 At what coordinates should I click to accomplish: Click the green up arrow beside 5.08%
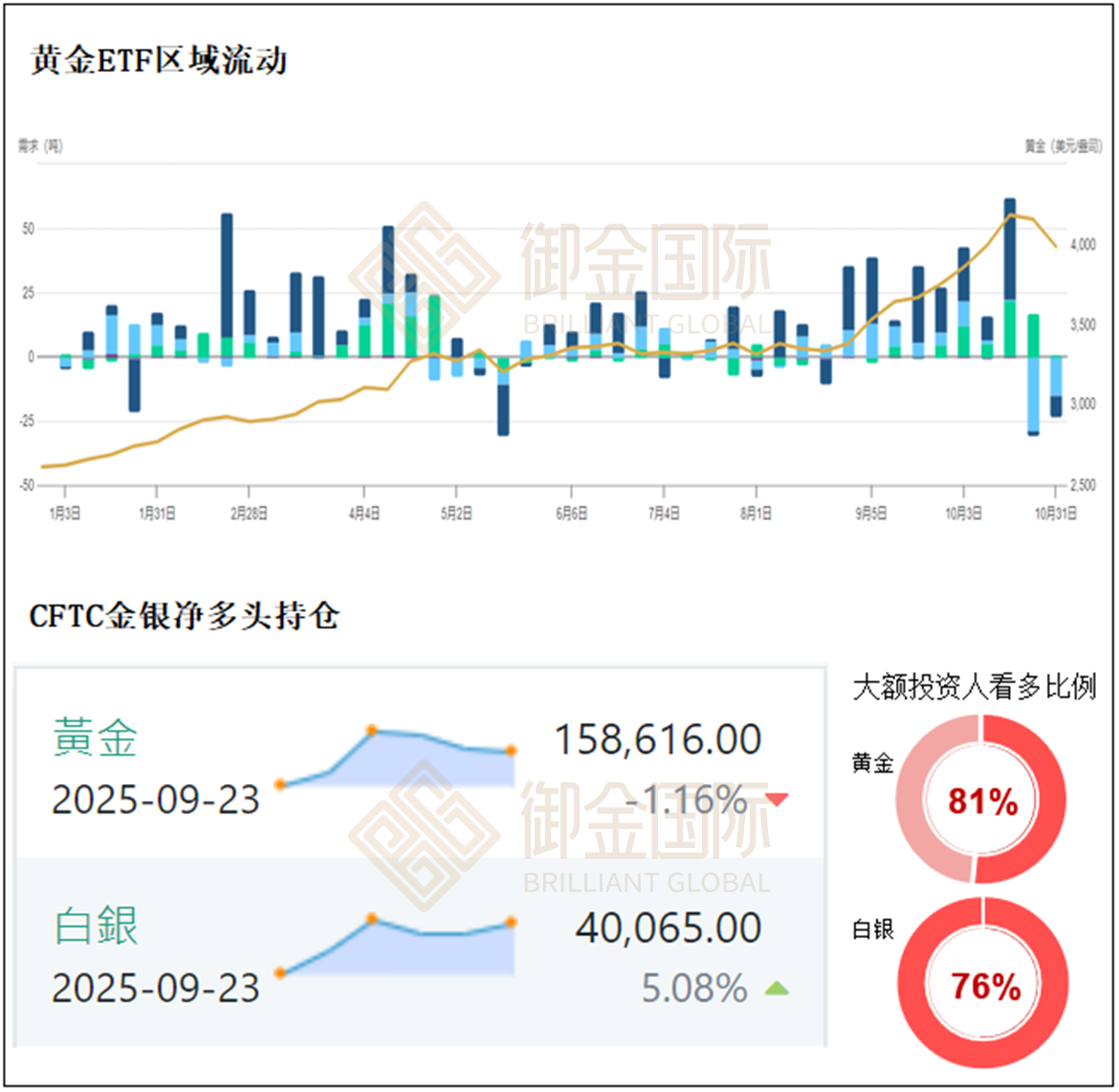point(777,989)
